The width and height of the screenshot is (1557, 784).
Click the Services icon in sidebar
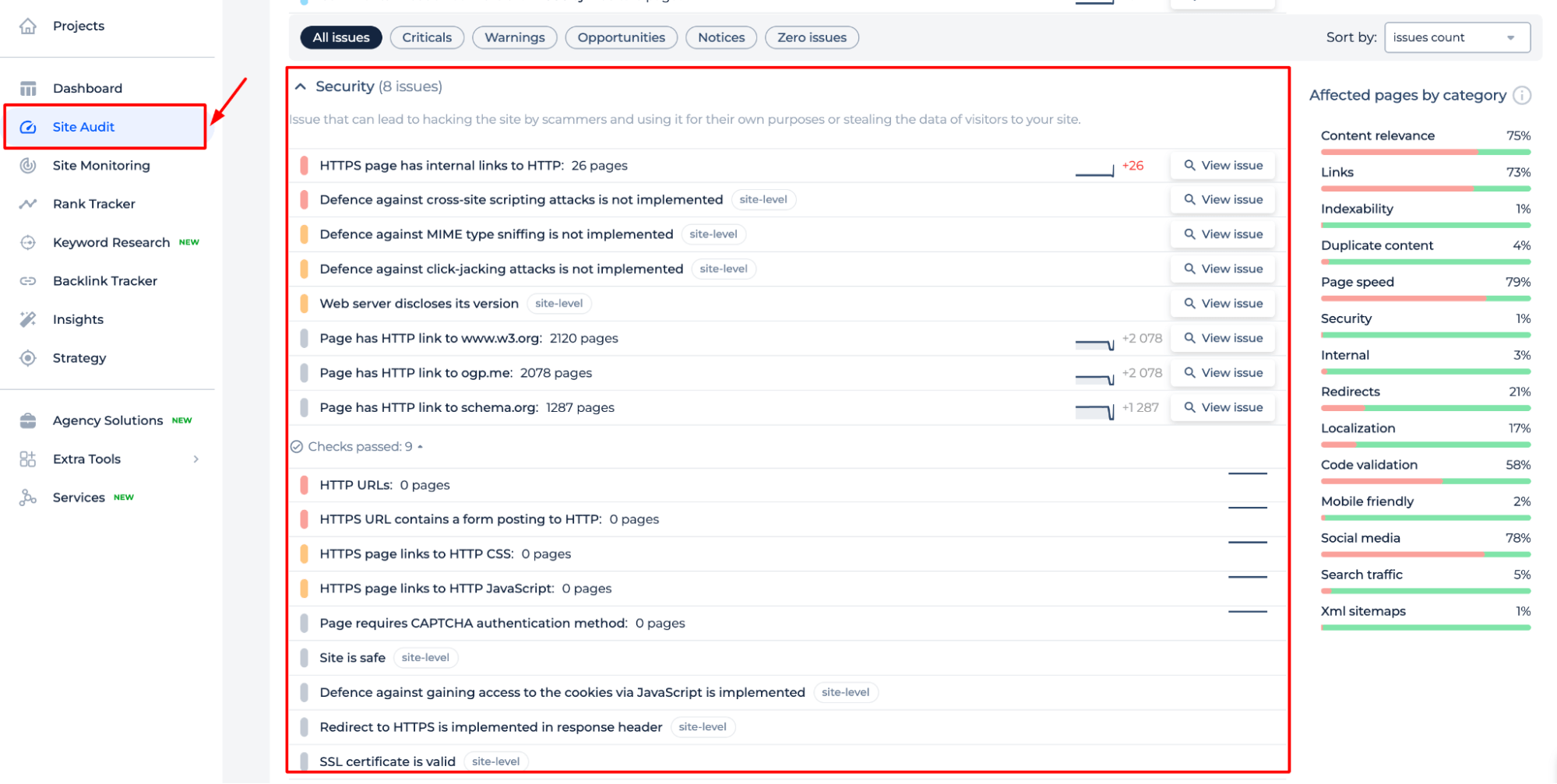coord(28,497)
